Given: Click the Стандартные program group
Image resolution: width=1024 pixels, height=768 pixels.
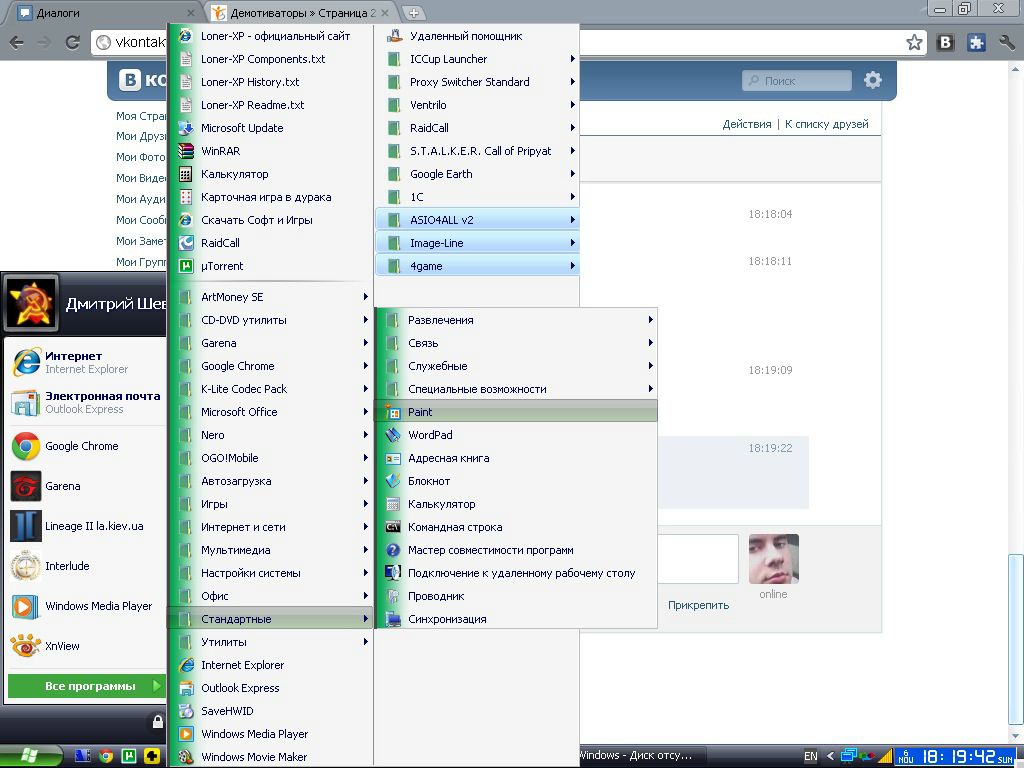Looking at the screenshot, I should tap(270, 619).
